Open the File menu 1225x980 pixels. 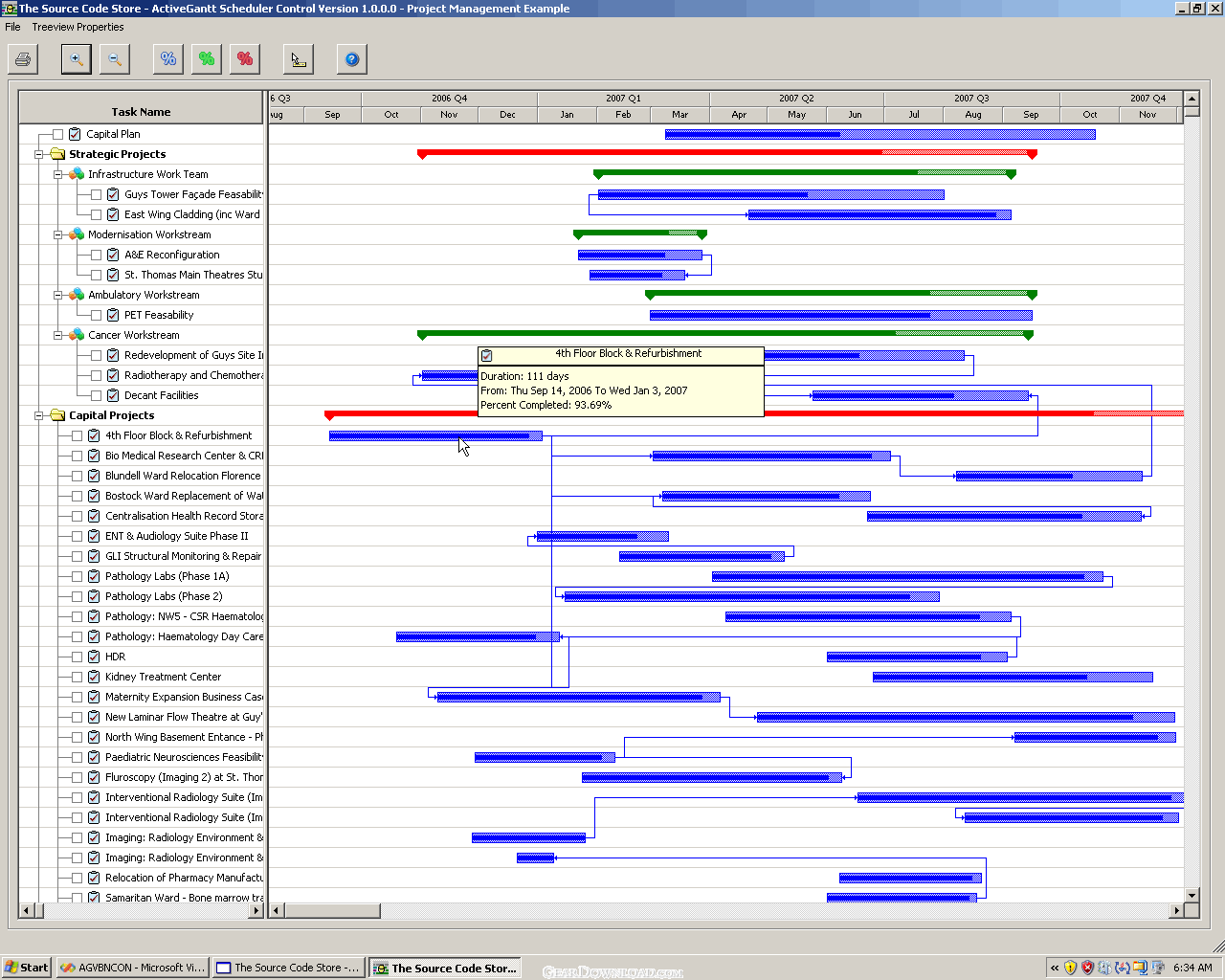[12, 27]
